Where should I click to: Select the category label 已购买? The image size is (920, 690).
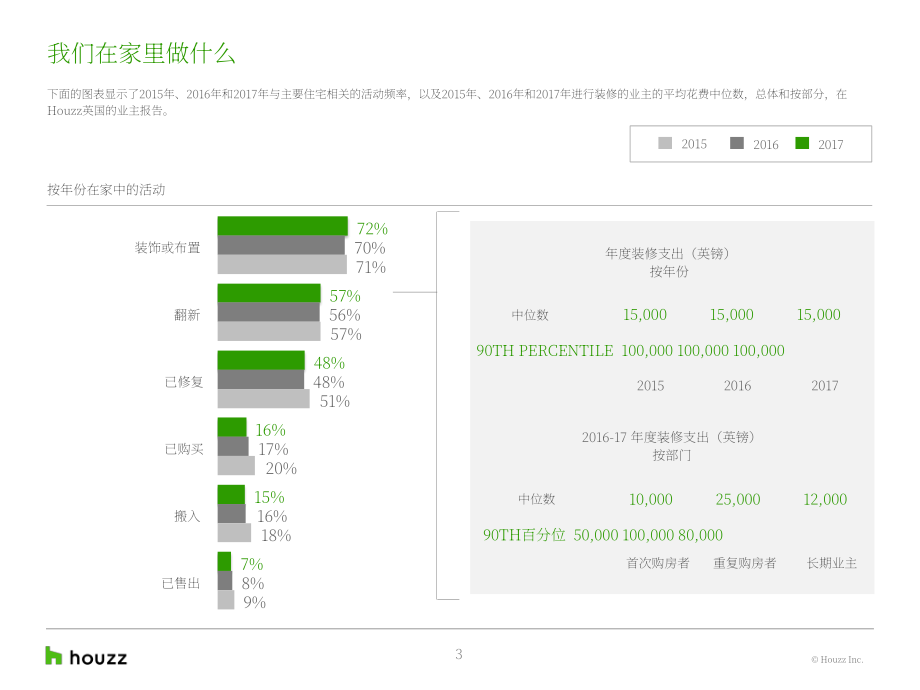click(184, 449)
